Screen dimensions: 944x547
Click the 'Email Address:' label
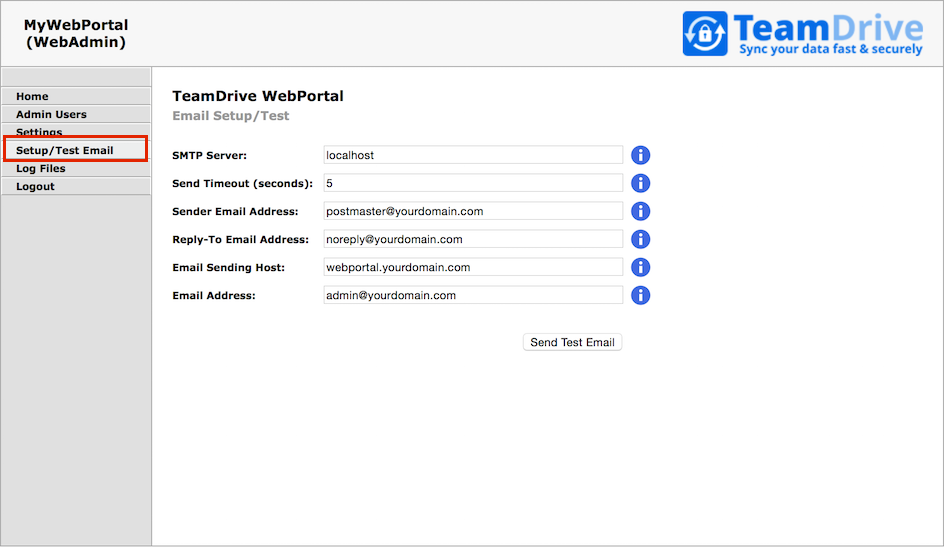(x=214, y=295)
